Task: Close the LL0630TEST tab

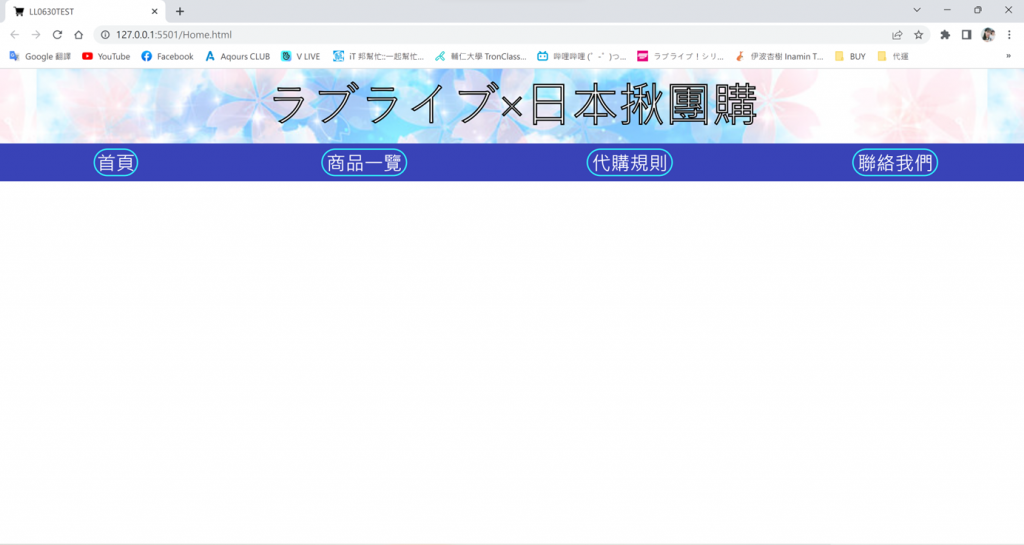Action: 155,11
